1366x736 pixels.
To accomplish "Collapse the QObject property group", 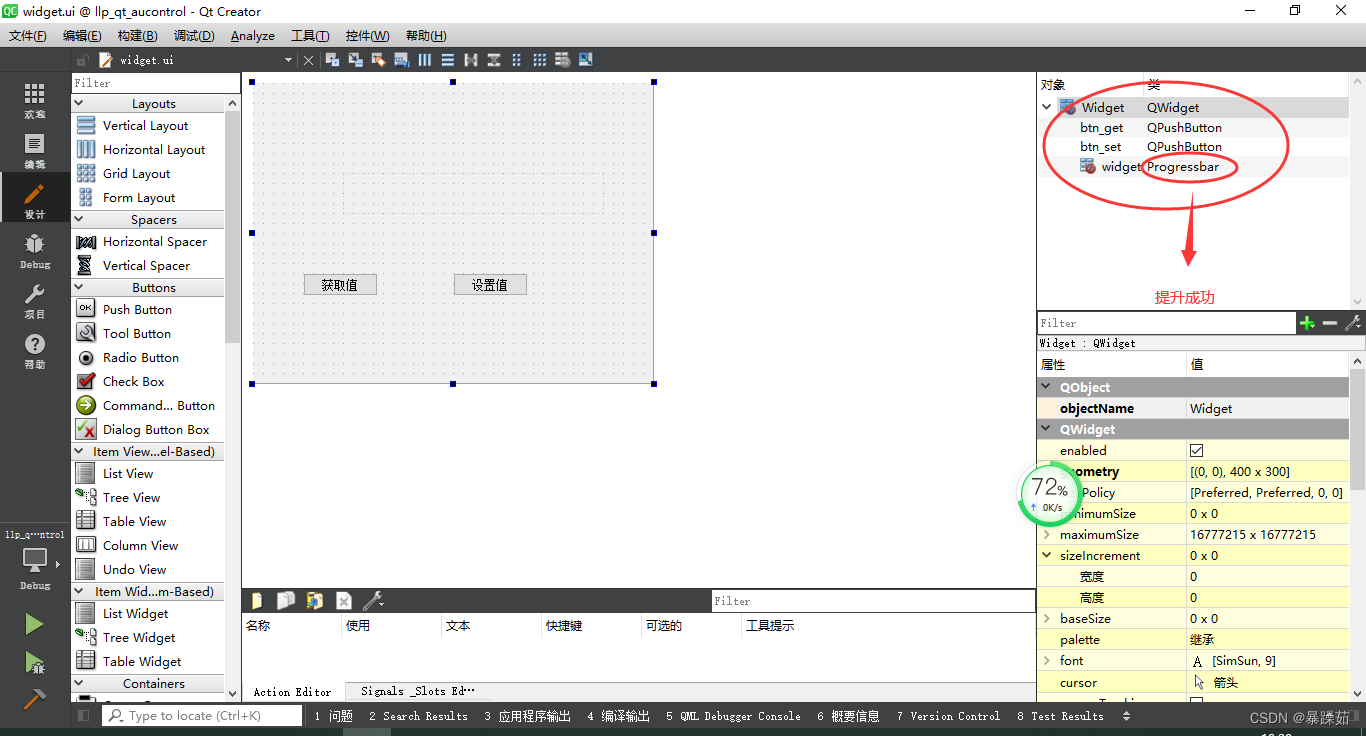I will tap(1047, 387).
